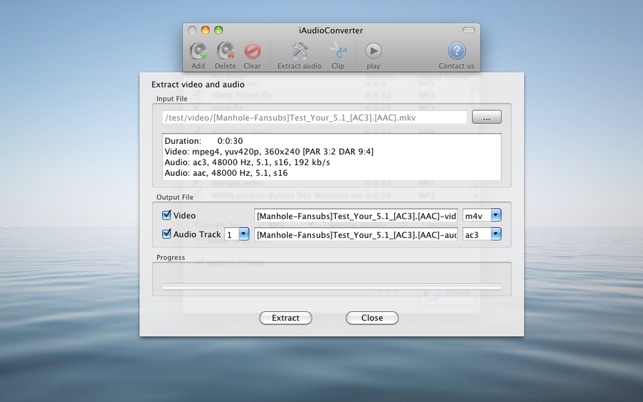This screenshot has height=402, width=643.
Task: Click the audio output filename field
Action: [356, 235]
